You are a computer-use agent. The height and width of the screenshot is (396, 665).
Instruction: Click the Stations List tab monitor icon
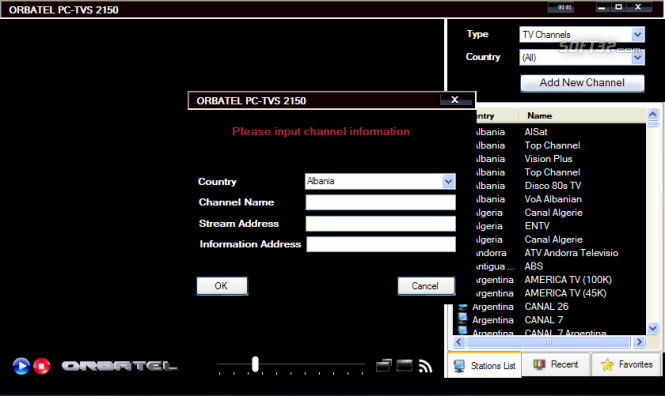coord(459,366)
